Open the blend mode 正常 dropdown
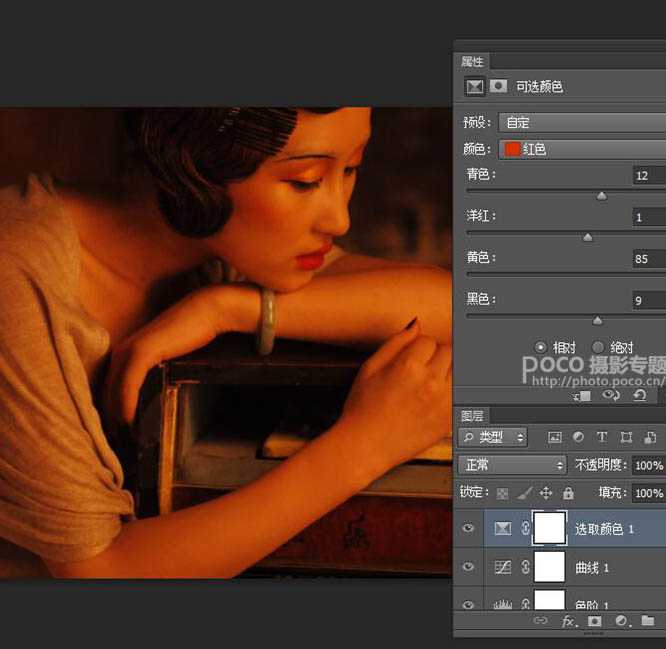The image size is (666, 649). [x=512, y=465]
